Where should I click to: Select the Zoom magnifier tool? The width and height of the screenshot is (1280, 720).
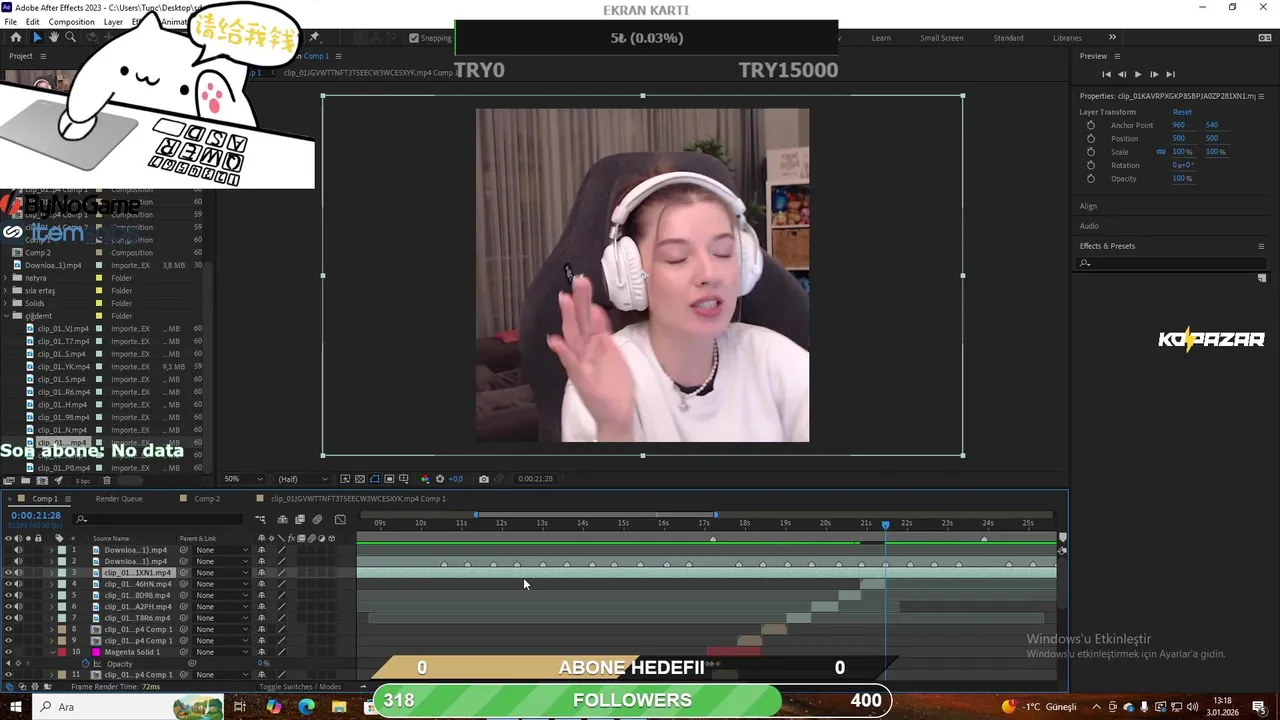(70, 37)
